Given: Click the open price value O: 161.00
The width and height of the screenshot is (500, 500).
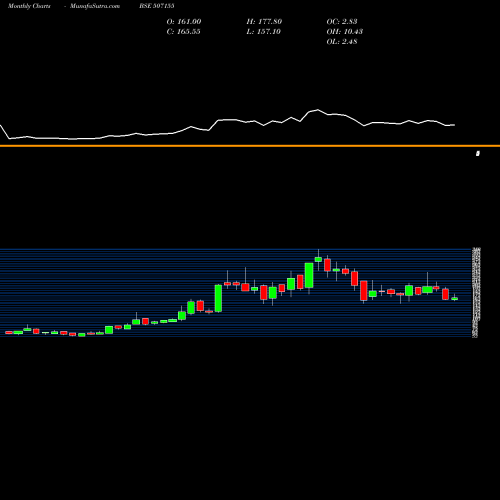Looking at the screenshot, I should (x=184, y=22).
